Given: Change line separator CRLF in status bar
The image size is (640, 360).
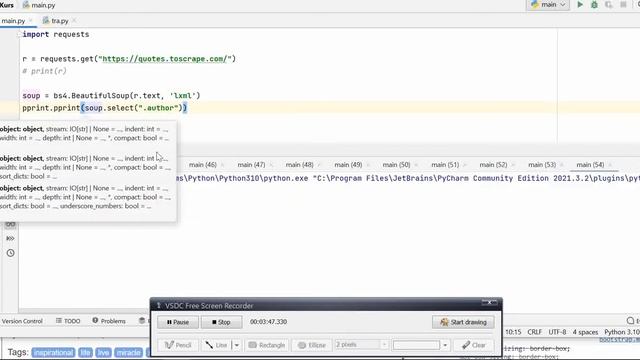Looking at the screenshot, I should [x=534, y=332].
